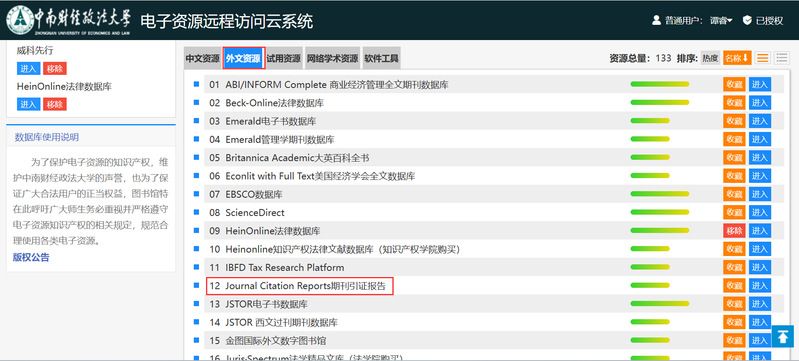This screenshot has width=799, height=361.
Task: Open the 试用资源 tab
Action: 283,58
